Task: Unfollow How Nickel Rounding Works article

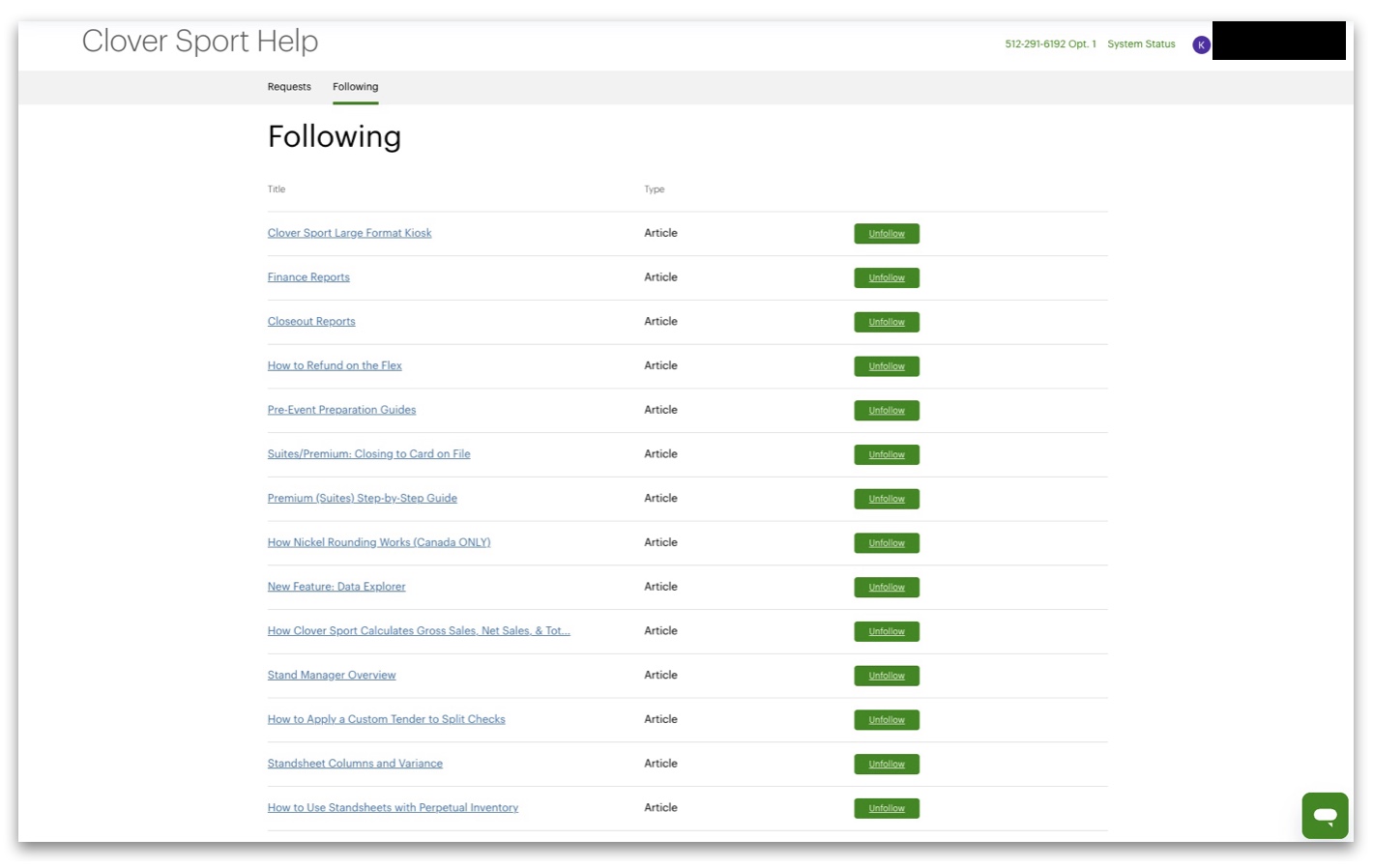Action: coord(887,543)
